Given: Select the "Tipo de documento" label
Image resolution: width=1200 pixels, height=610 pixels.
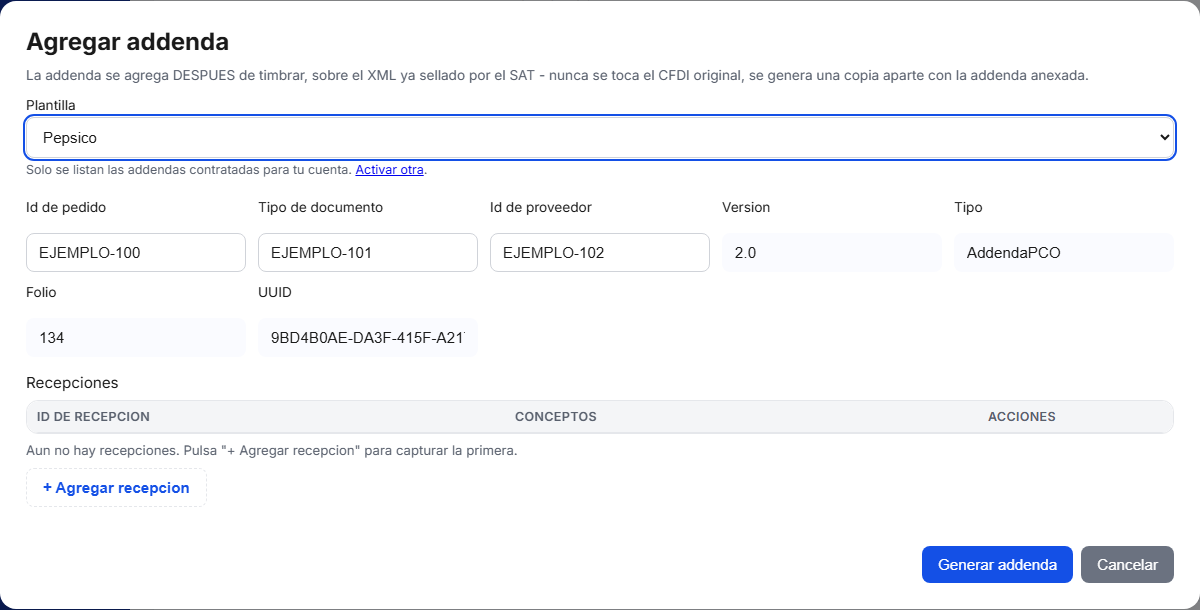Looking at the screenshot, I should [320, 208].
